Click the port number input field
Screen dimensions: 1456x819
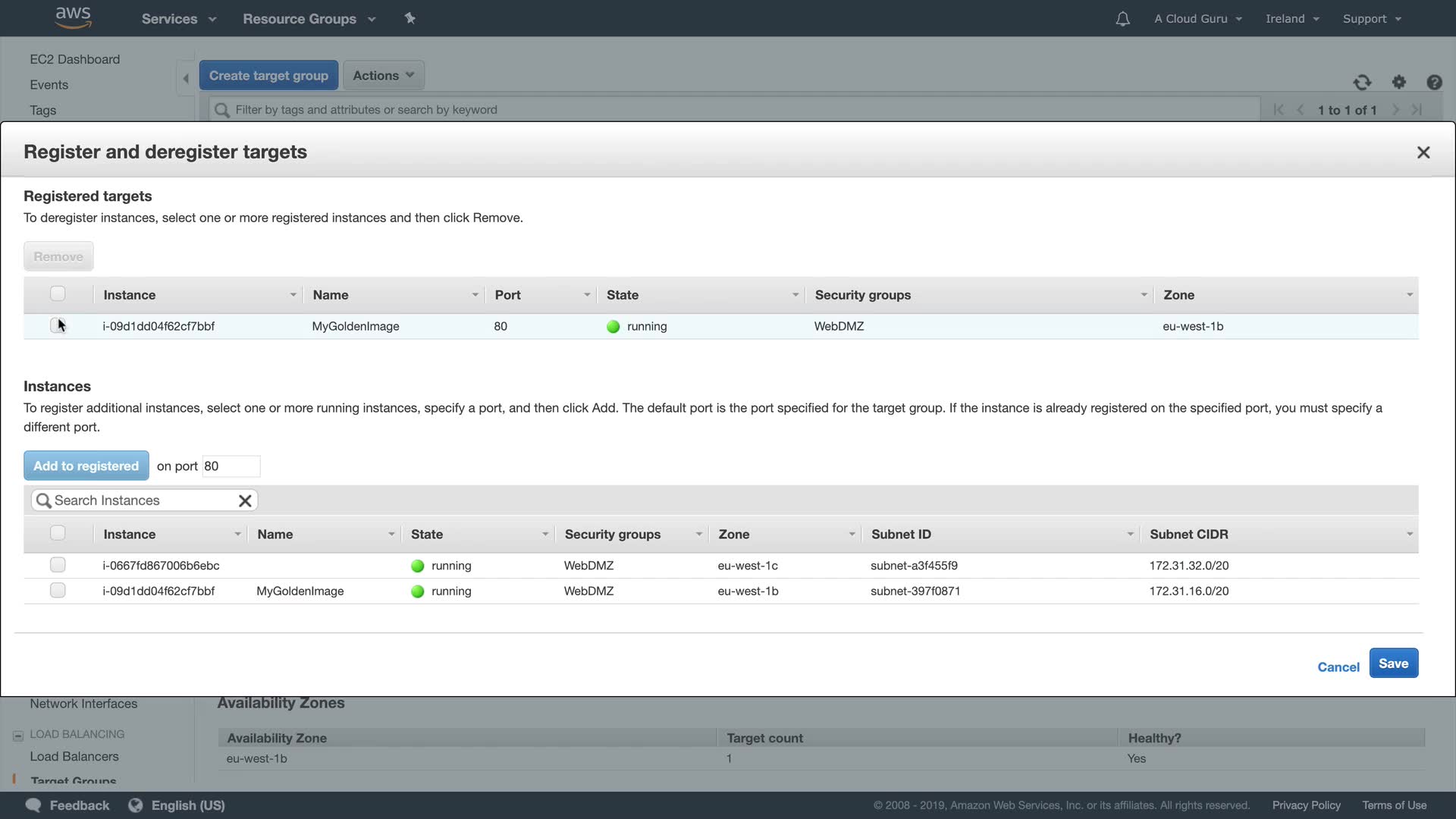coord(231,466)
